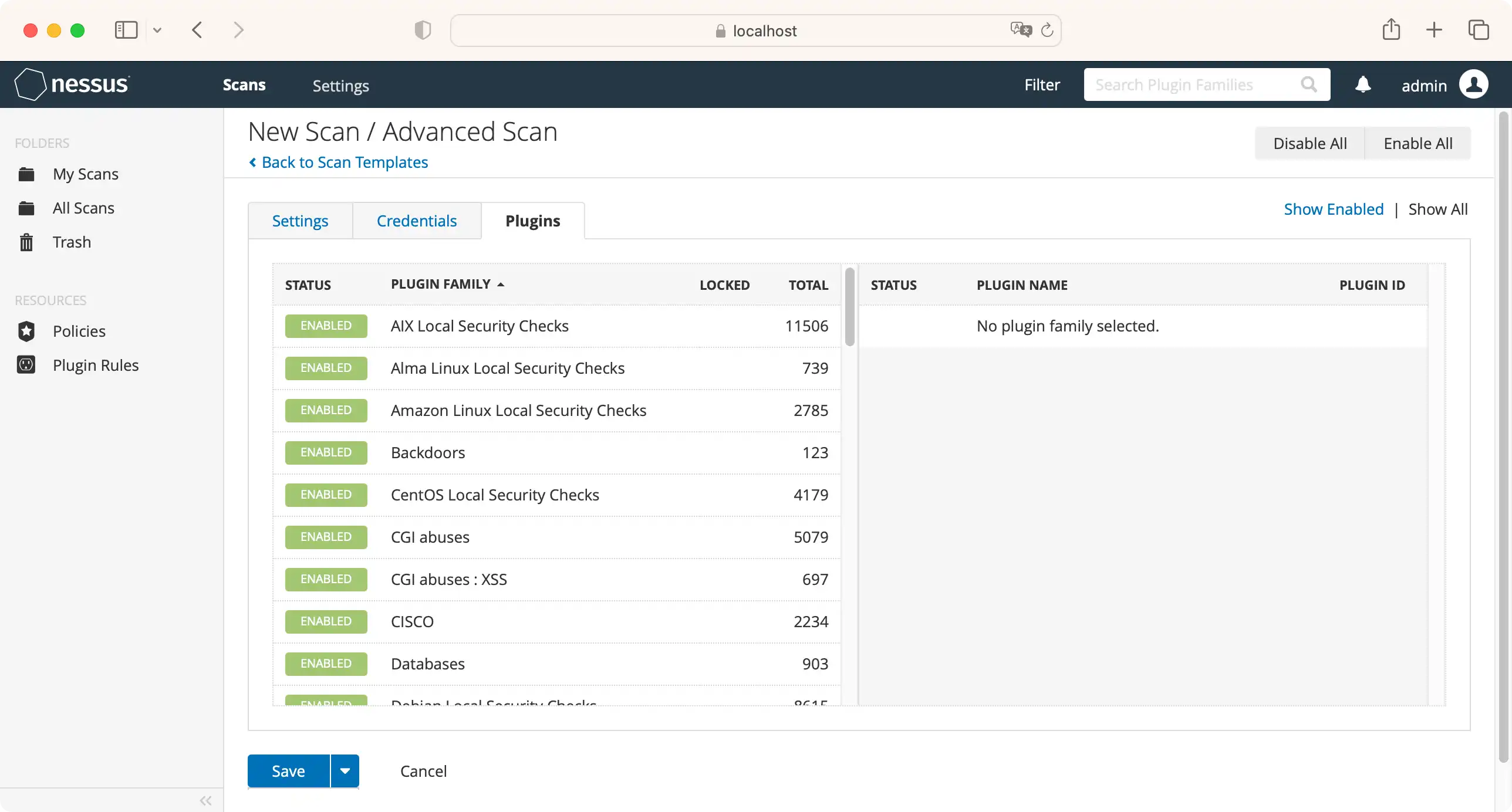Click PLUGIN FAMILY sort column header
Image resolution: width=1512 pixels, height=812 pixels.
[x=447, y=284]
